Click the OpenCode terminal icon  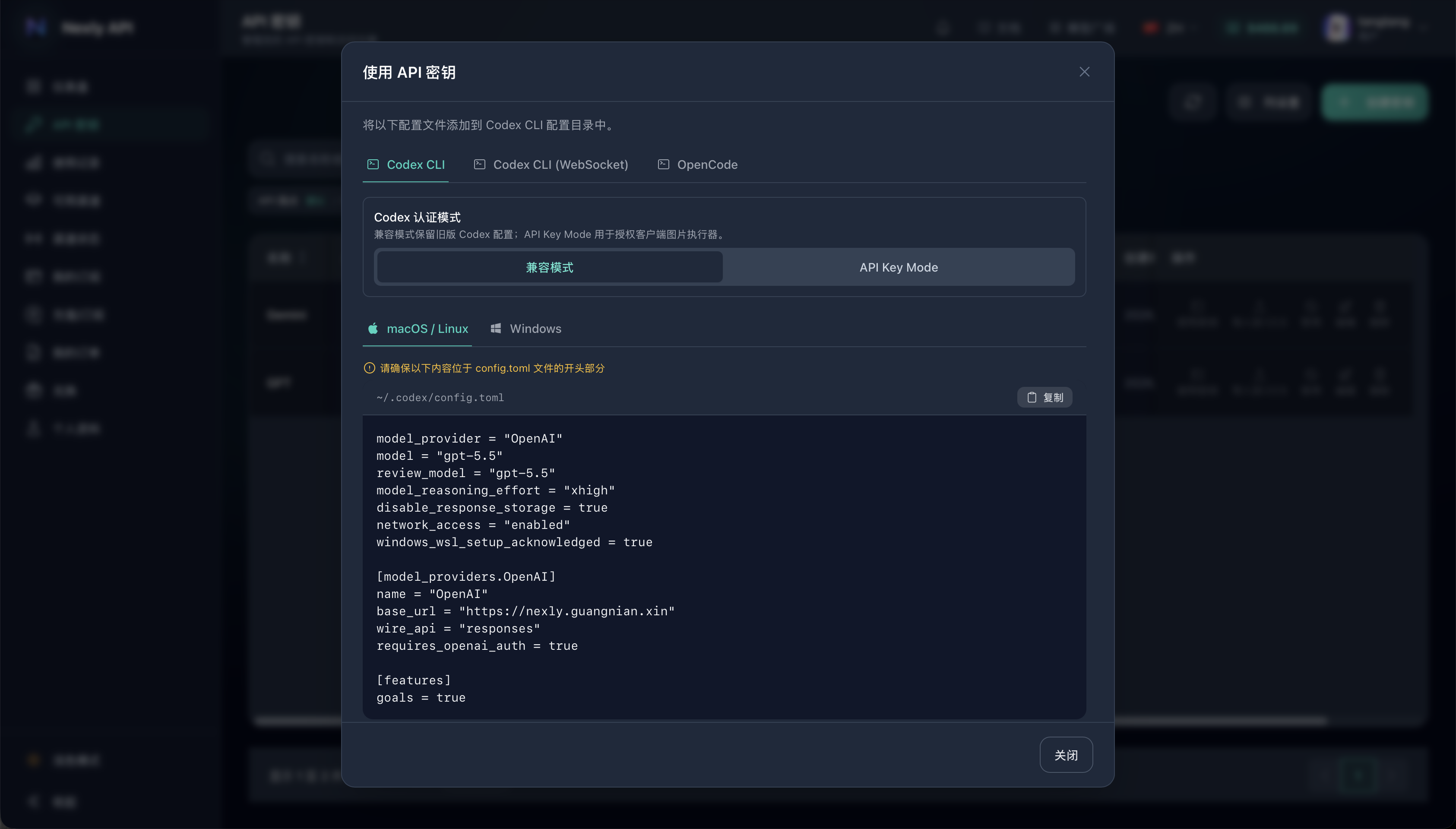click(663, 165)
